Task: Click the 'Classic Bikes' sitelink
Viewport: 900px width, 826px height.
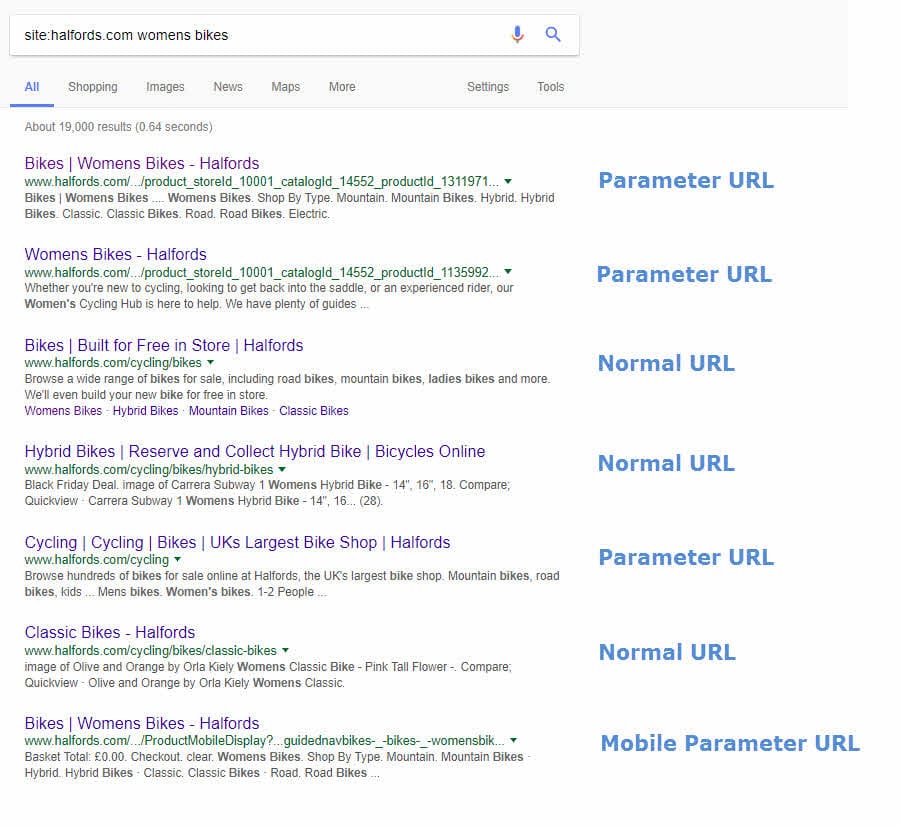Action: [x=314, y=411]
